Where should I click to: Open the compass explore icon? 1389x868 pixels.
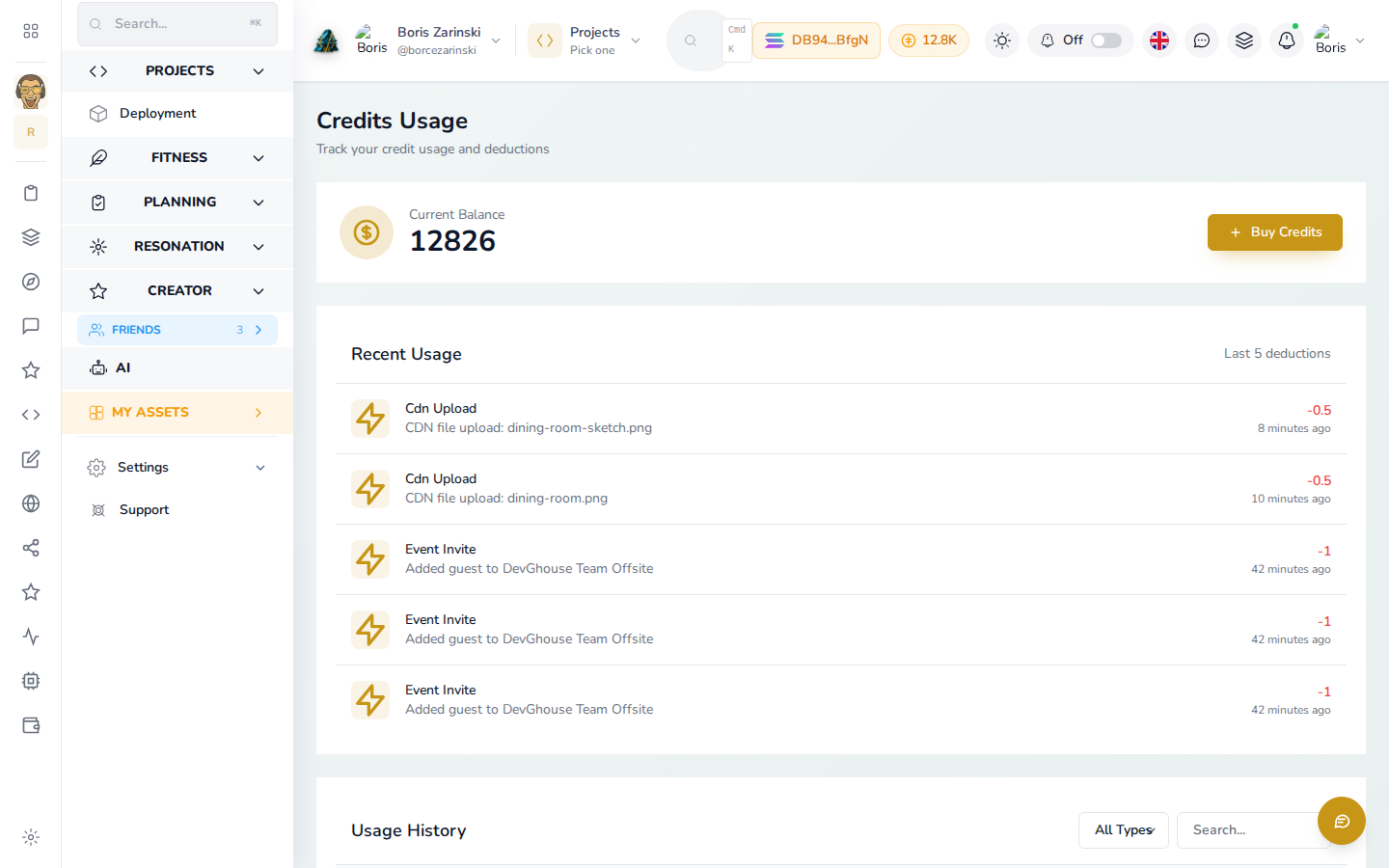coord(31,282)
